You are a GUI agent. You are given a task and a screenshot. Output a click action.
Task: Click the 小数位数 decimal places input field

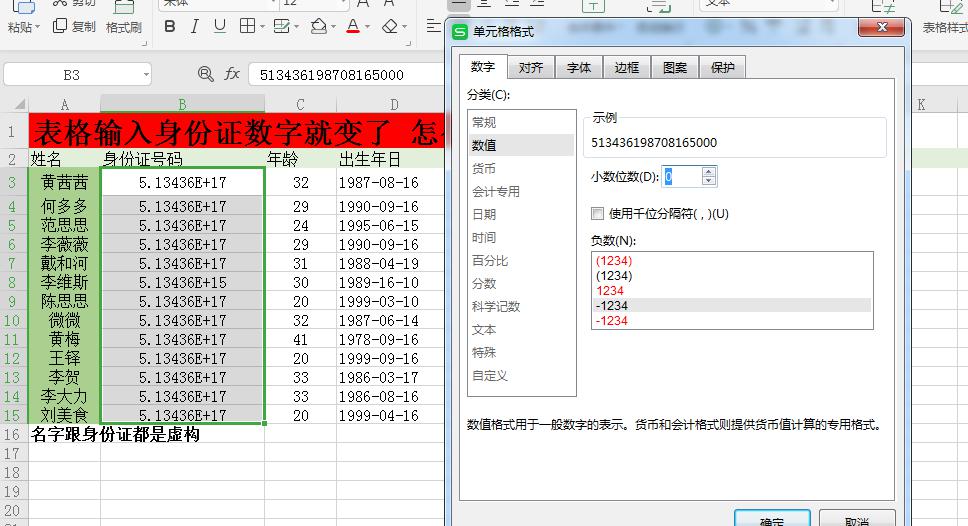click(x=682, y=177)
